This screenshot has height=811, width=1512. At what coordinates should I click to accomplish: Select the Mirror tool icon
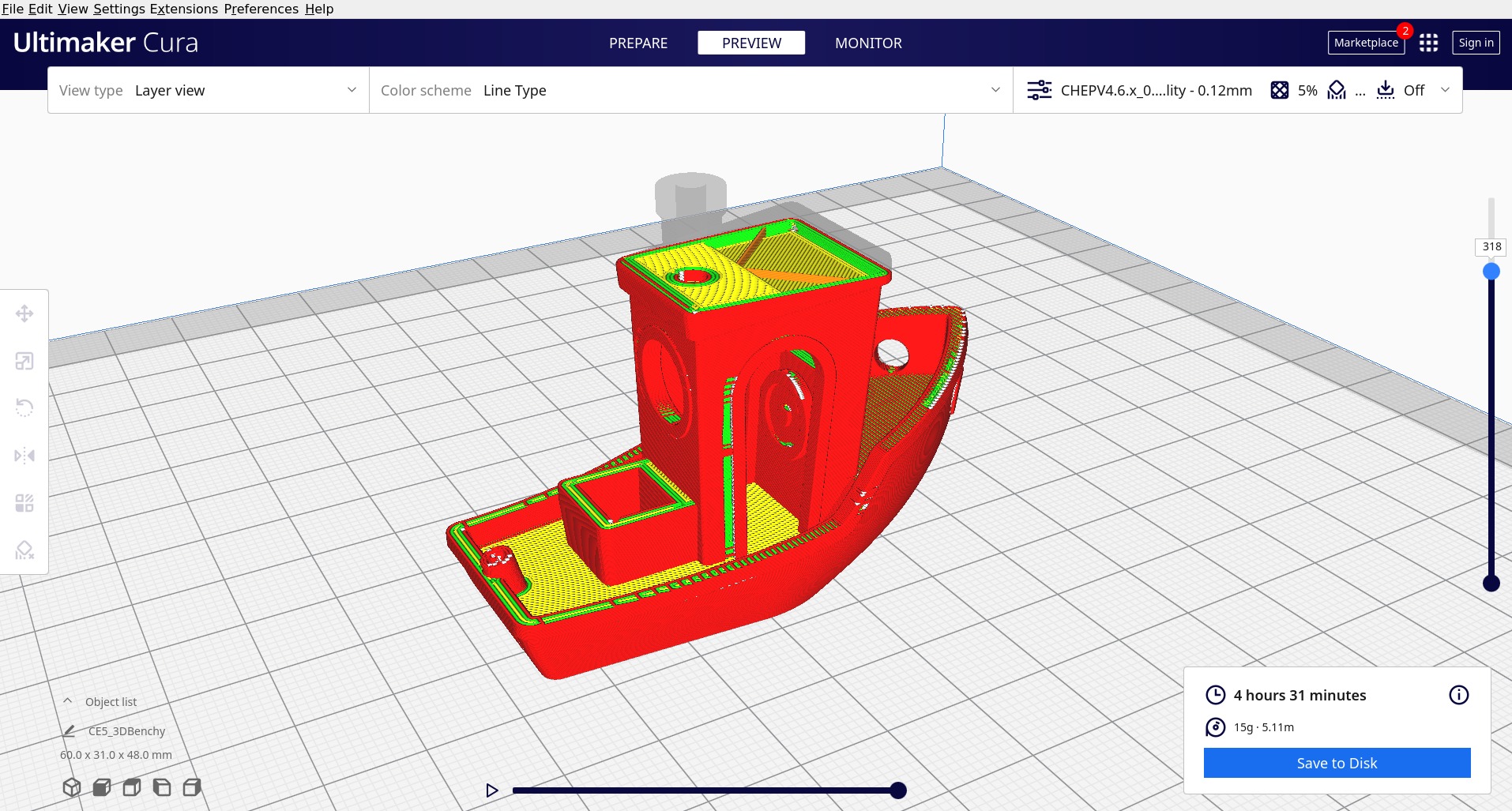[x=24, y=456]
